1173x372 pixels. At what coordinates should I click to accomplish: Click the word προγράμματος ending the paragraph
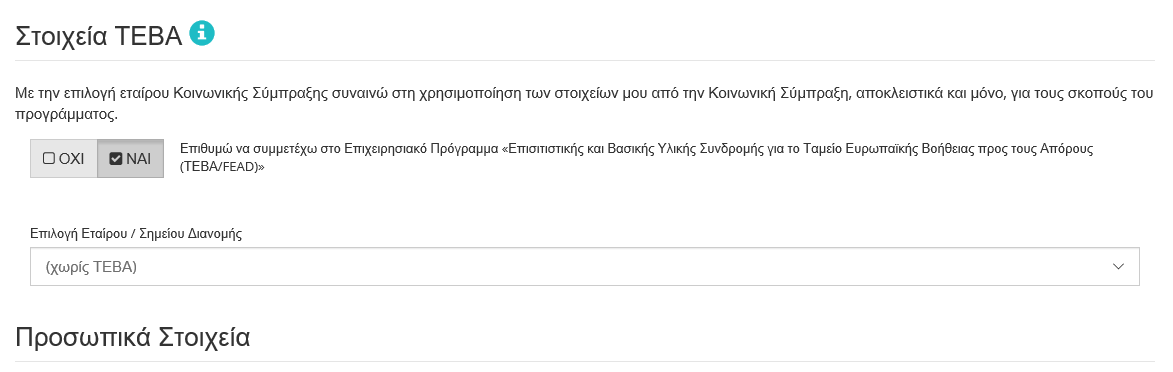coord(67,115)
